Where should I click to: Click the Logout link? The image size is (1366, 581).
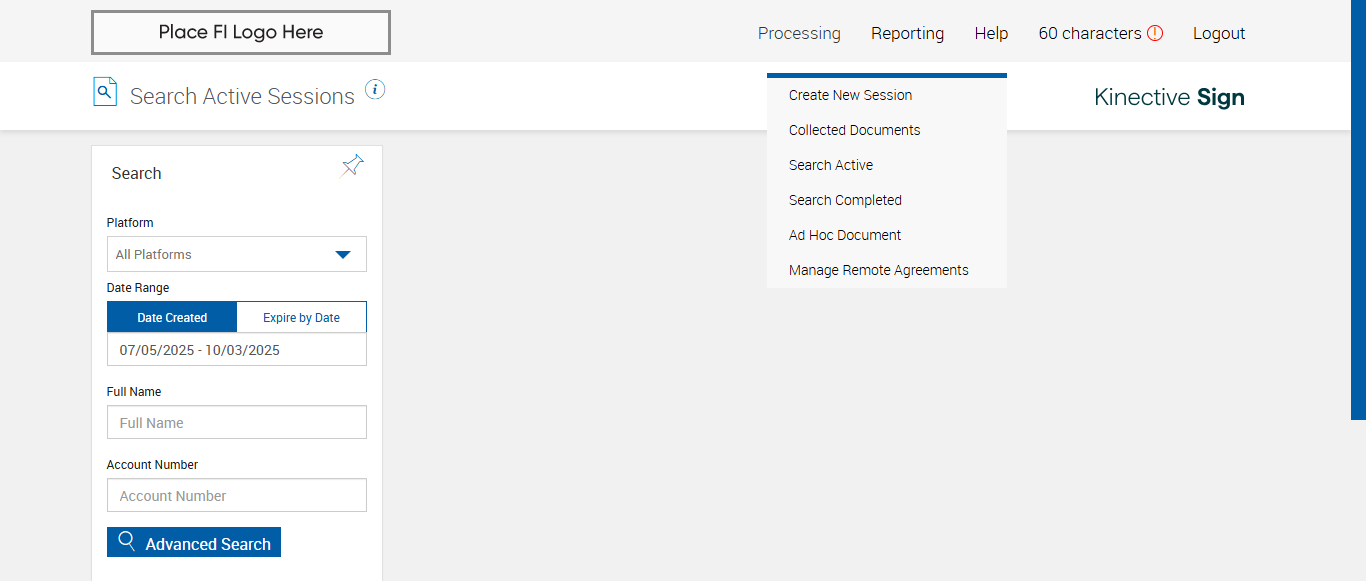click(1219, 33)
